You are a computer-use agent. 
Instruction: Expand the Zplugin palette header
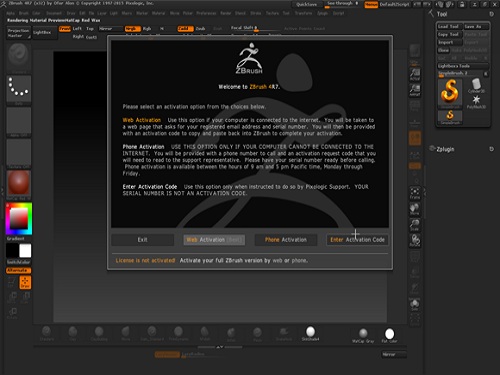tap(445, 149)
